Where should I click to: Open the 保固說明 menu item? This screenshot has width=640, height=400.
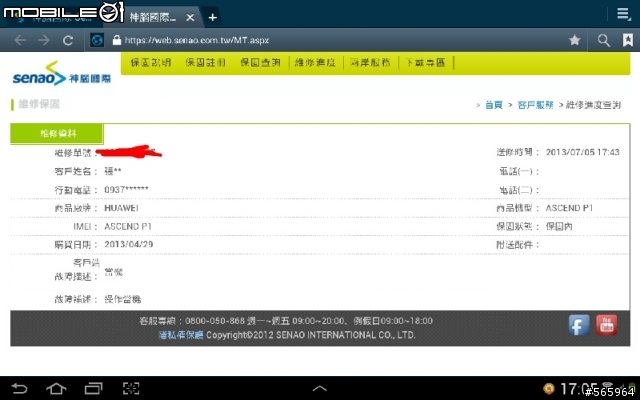coord(151,62)
